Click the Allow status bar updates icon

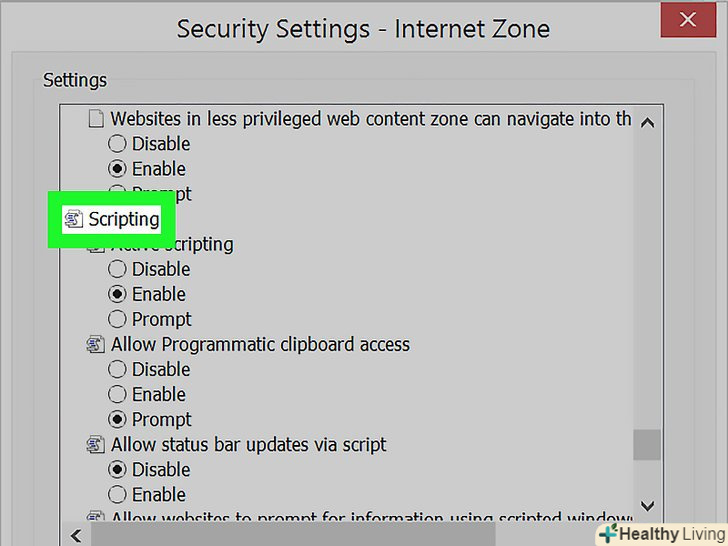[96, 445]
